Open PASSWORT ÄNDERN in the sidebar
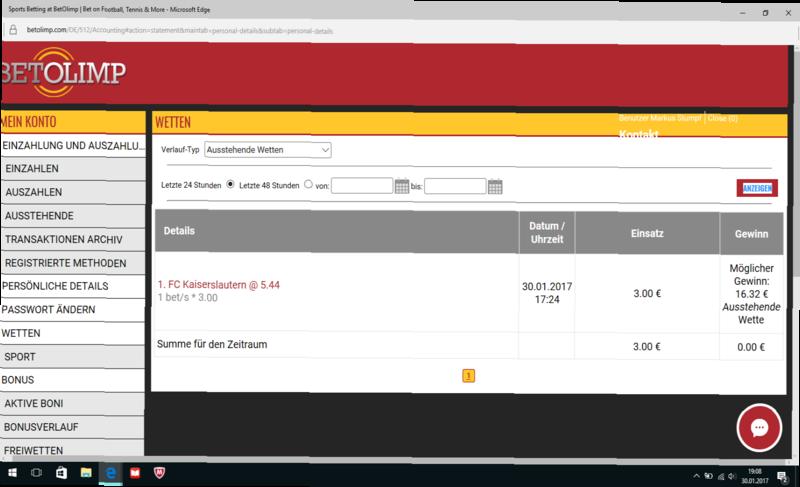 [73, 310]
